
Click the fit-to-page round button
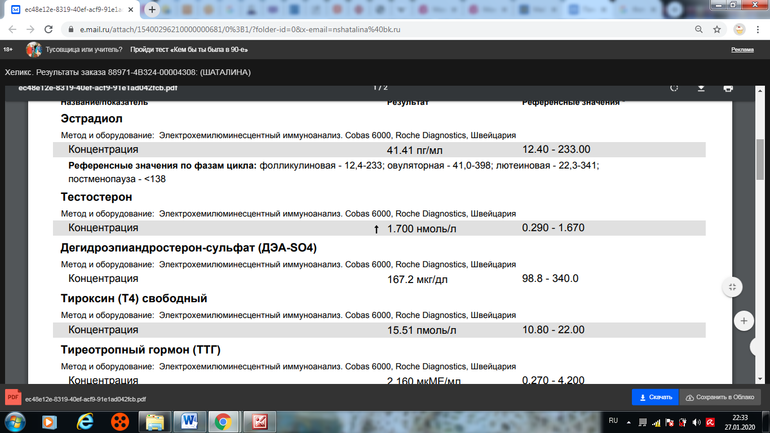tap(732, 287)
